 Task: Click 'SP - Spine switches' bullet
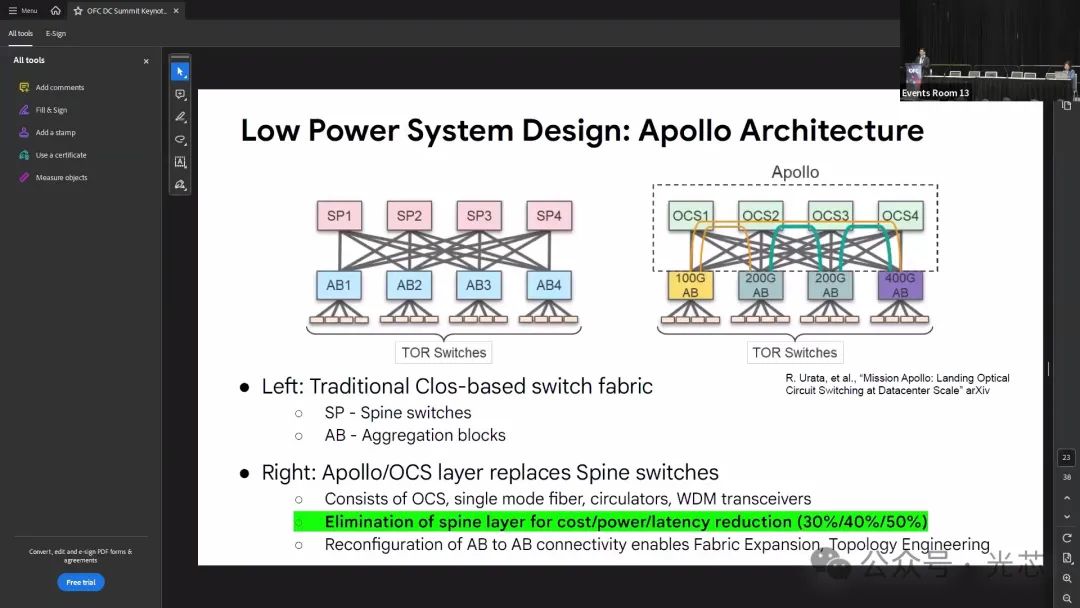398,412
